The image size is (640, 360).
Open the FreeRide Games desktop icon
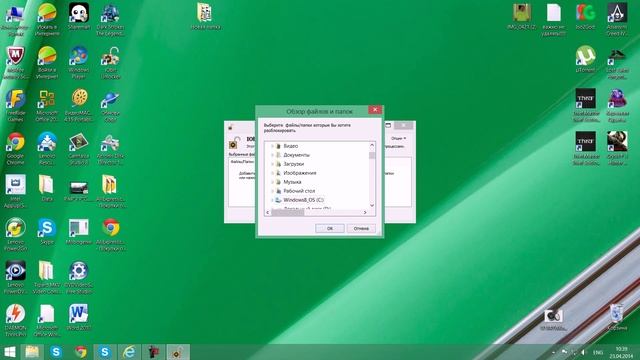pyautogui.click(x=16, y=106)
